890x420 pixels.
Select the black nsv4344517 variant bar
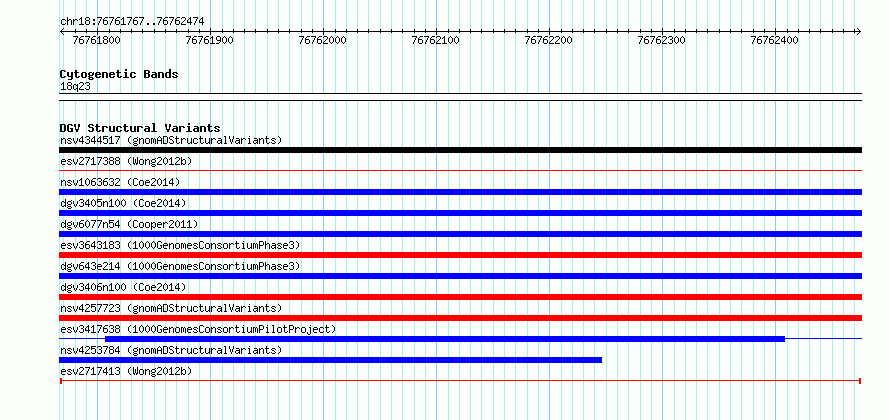[460, 150]
